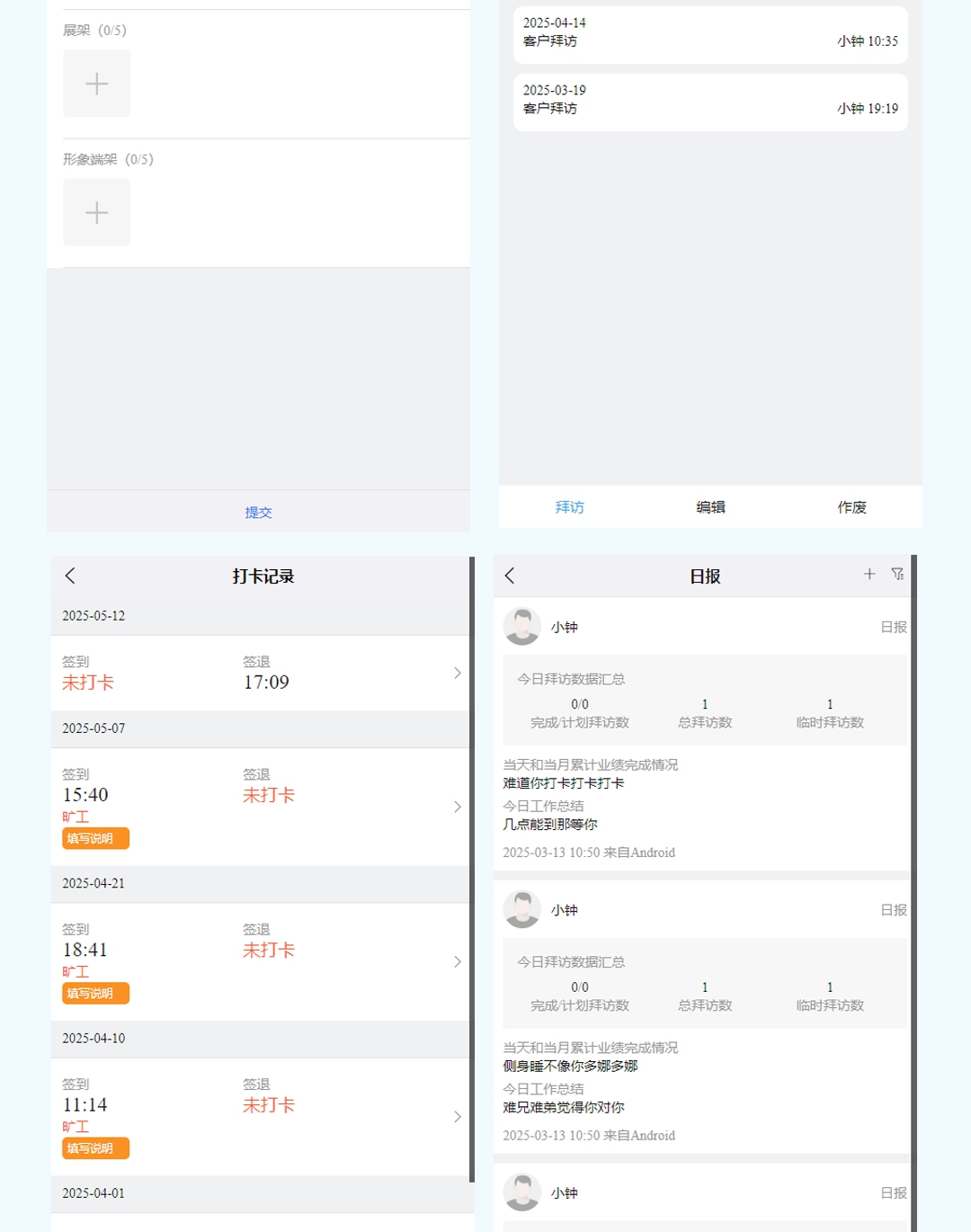Go back from 日报 screen

(x=510, y=576)
